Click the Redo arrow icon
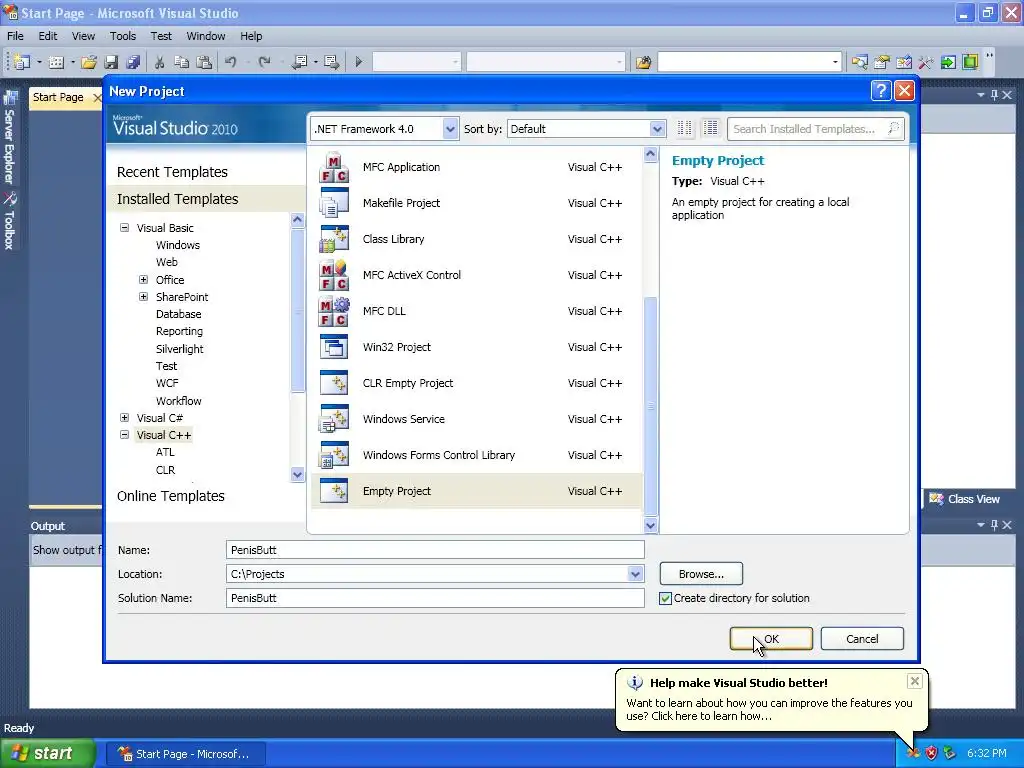This screenshot has width=1024, height=768. pyautogui.click(x=264, y=62)
